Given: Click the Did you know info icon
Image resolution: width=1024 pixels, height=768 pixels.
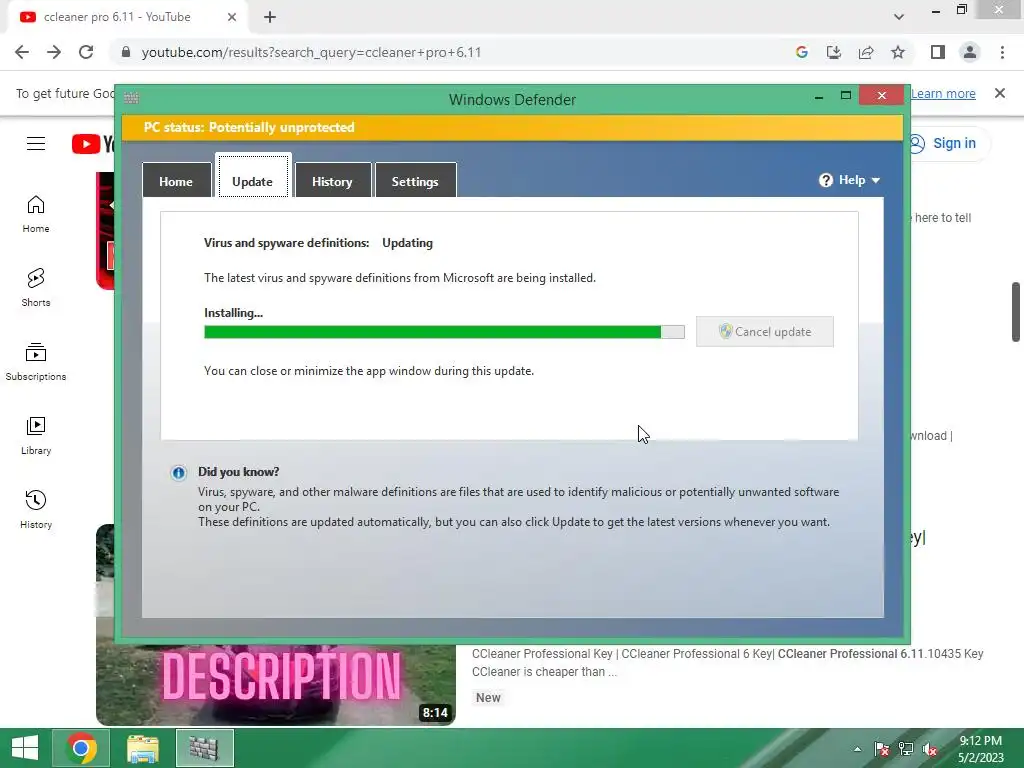Looking at the screenshot, I should coord(178,473).
